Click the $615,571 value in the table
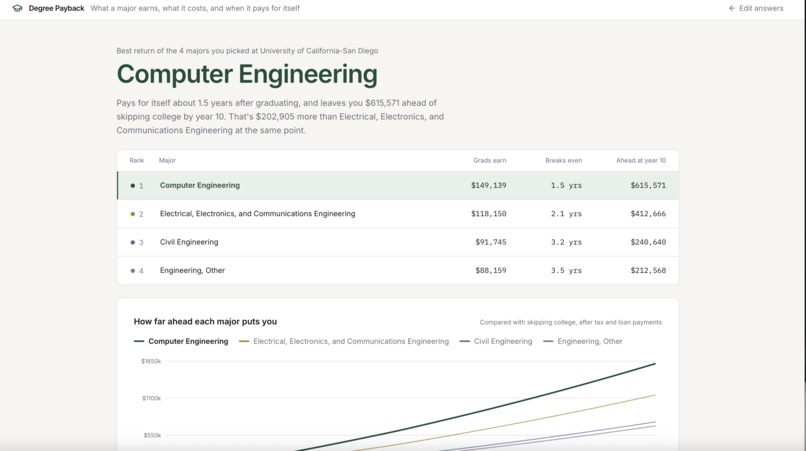Image resolution: width=806 pixels, height=451 pixels. (648, 185)
